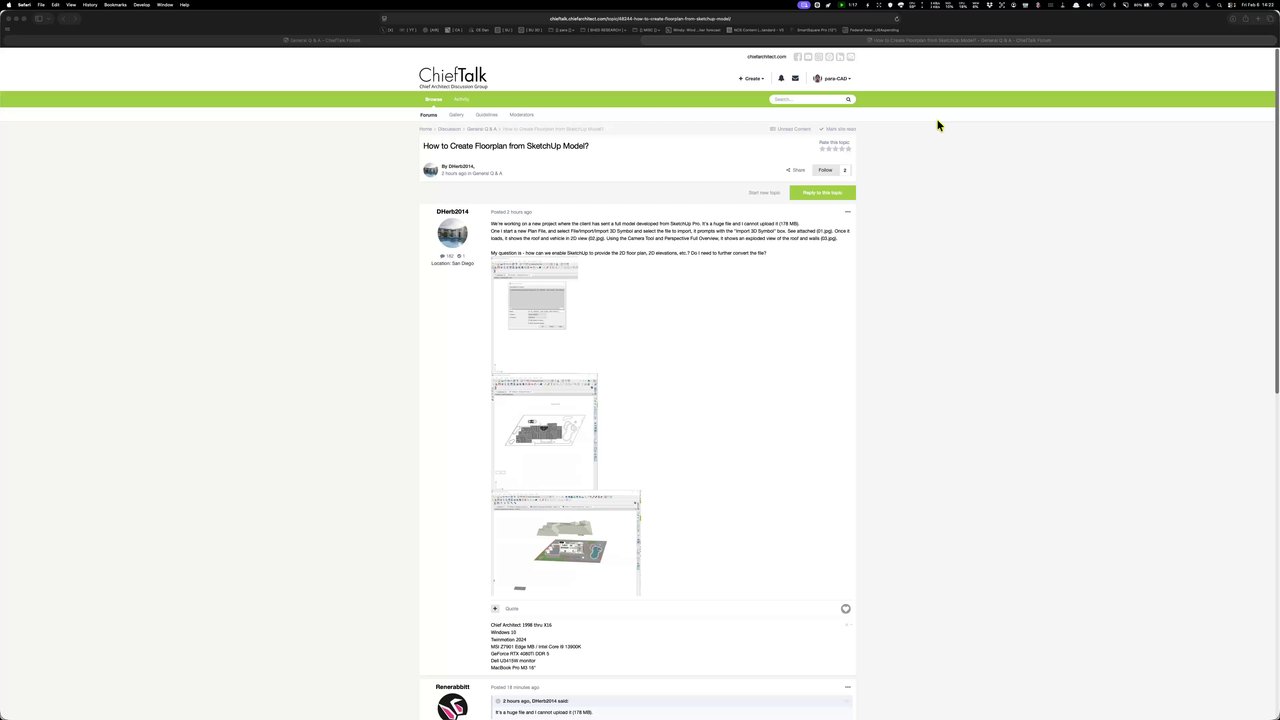Click the Share button

(x=795, y=170)
